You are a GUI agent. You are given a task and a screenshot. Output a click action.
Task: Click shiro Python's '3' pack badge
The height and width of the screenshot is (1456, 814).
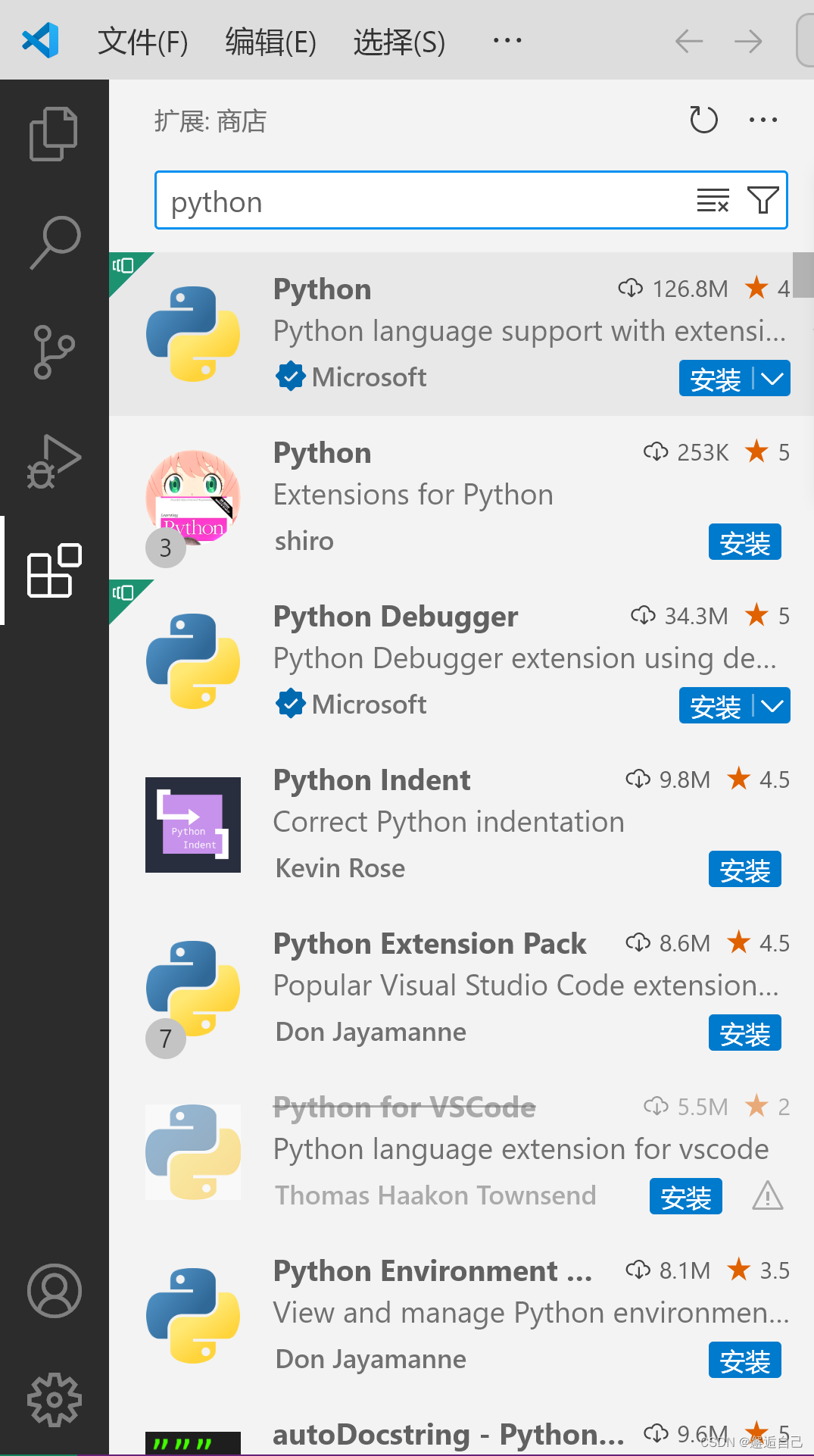coord(166,548)
